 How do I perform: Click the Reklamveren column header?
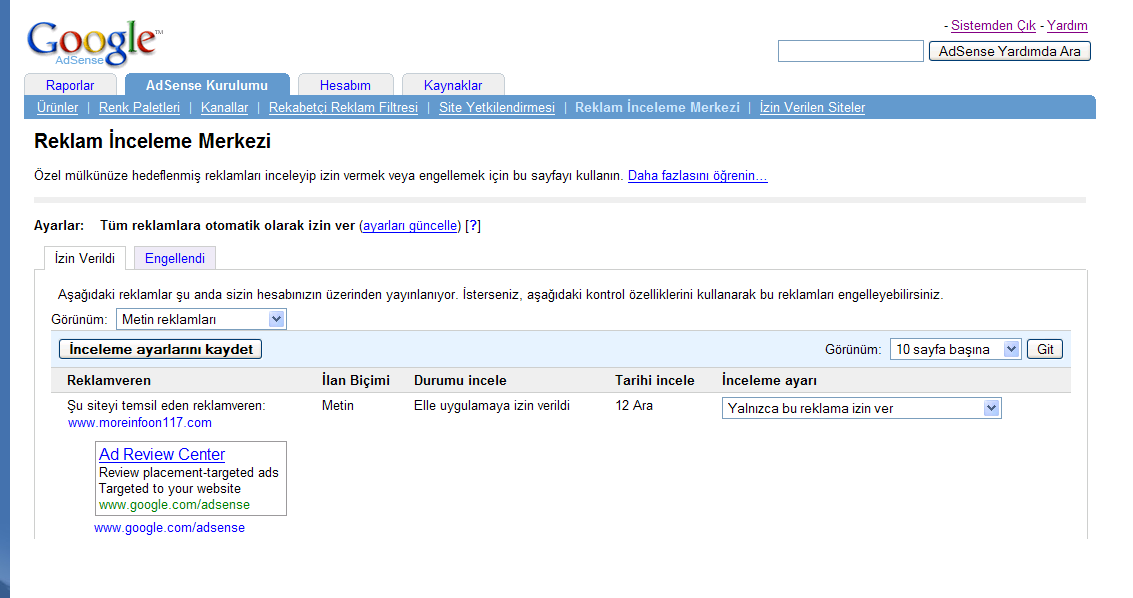pos(109,381)
